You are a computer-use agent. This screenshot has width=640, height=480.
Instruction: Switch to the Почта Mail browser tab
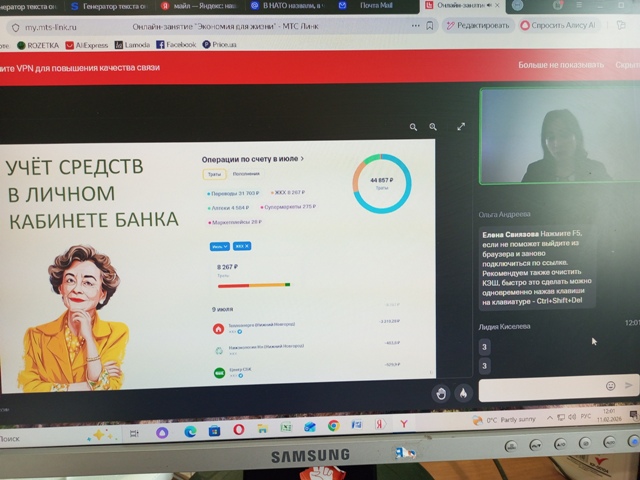374,5
